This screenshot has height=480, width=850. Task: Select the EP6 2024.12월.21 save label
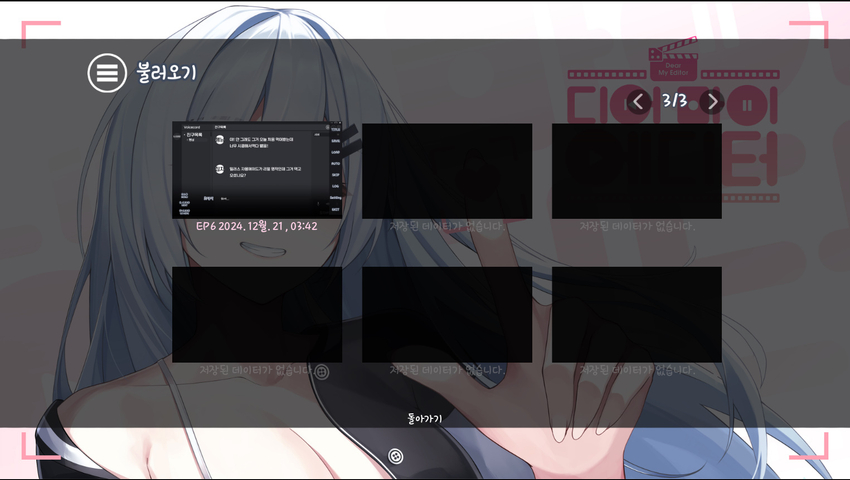257,226
